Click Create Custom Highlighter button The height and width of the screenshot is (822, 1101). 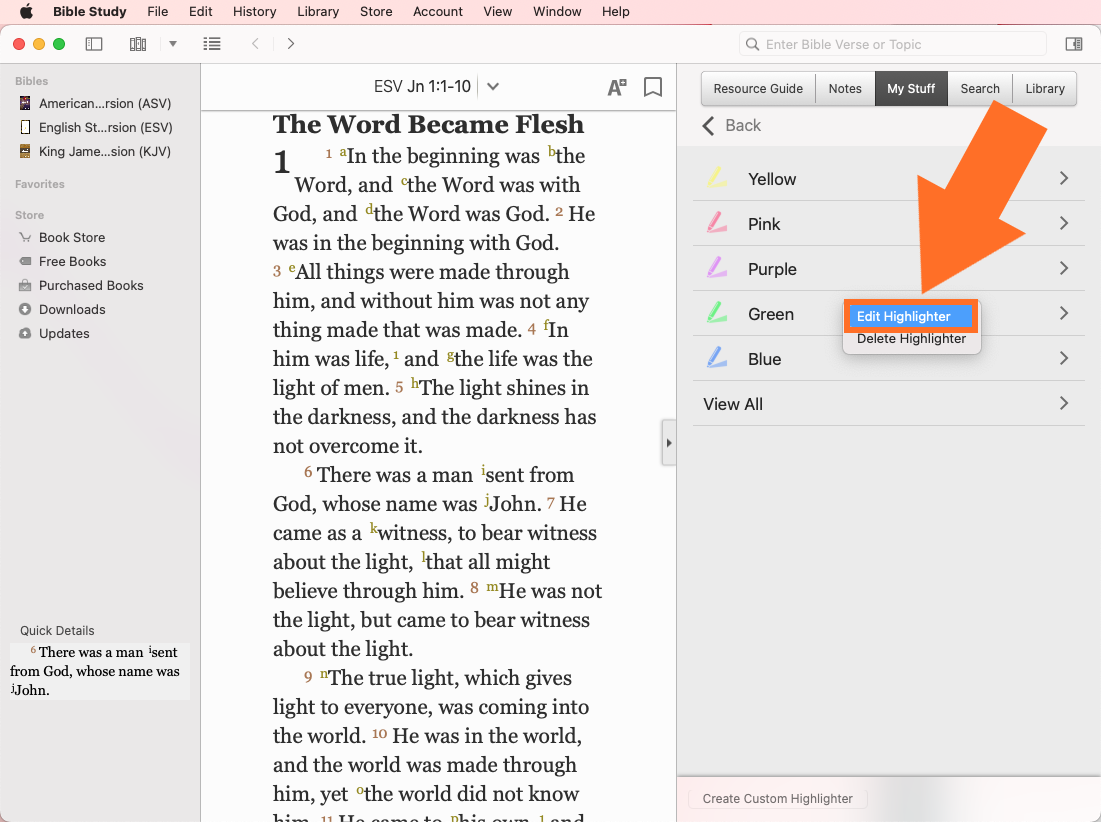pos(777,798)
